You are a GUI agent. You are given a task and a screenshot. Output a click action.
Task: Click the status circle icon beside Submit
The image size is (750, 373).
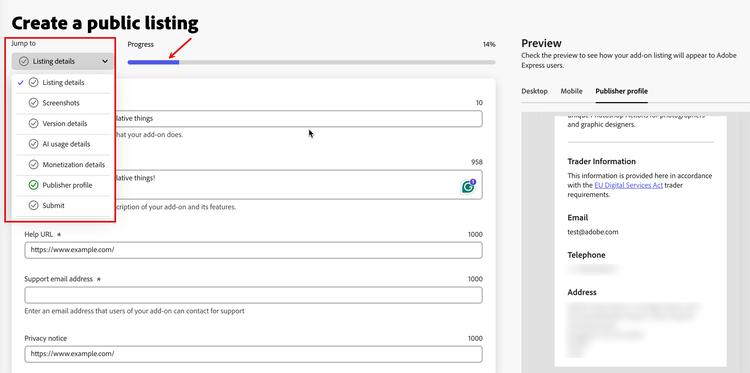point(33,206)
